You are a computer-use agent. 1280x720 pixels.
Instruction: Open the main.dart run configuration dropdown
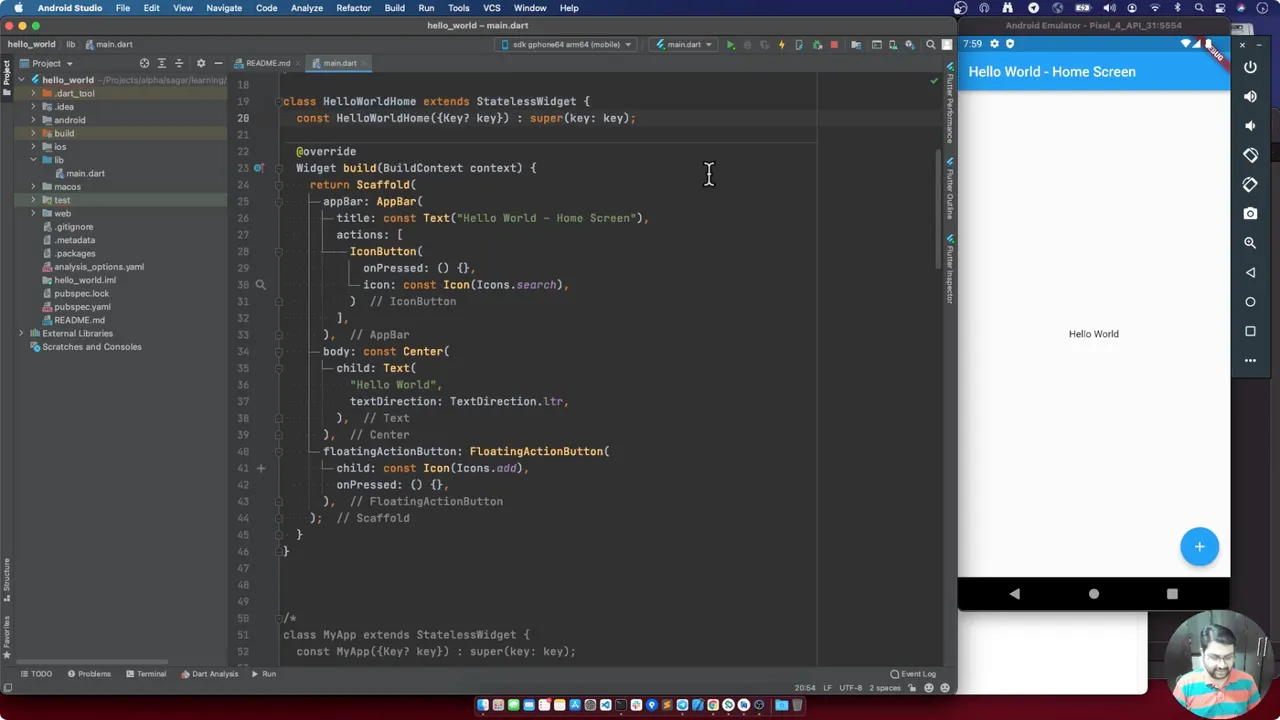(x=683, y=45)
